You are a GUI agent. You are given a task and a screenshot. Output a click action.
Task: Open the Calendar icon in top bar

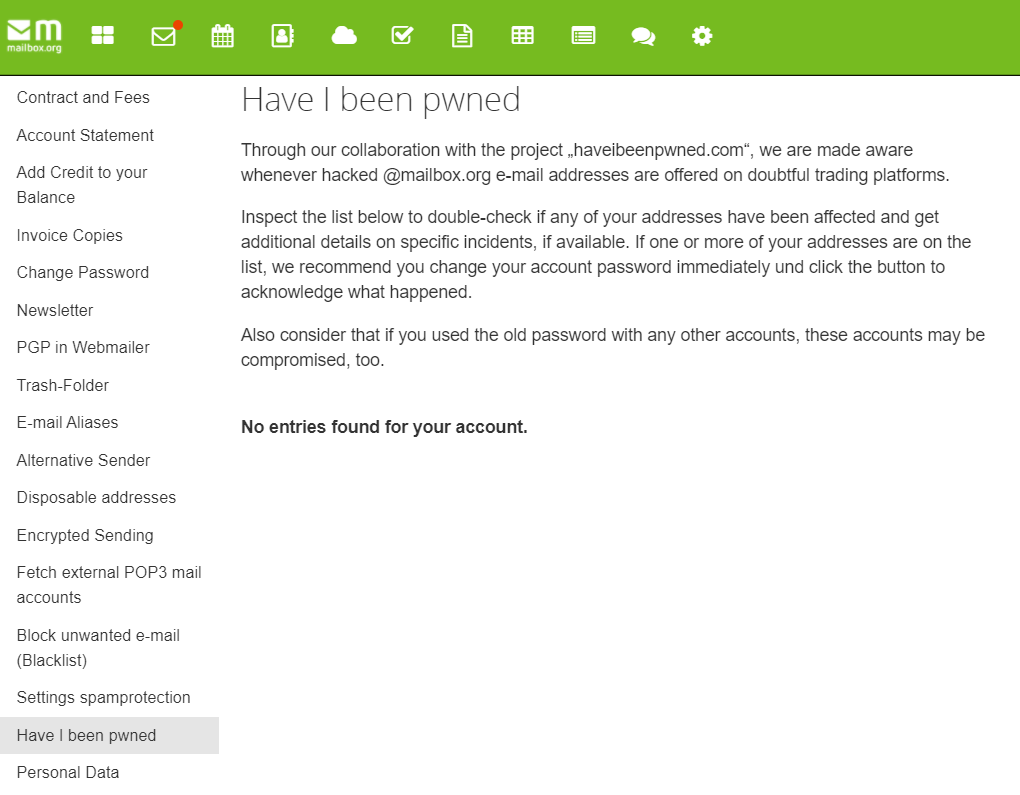click(x=222, y=36)
